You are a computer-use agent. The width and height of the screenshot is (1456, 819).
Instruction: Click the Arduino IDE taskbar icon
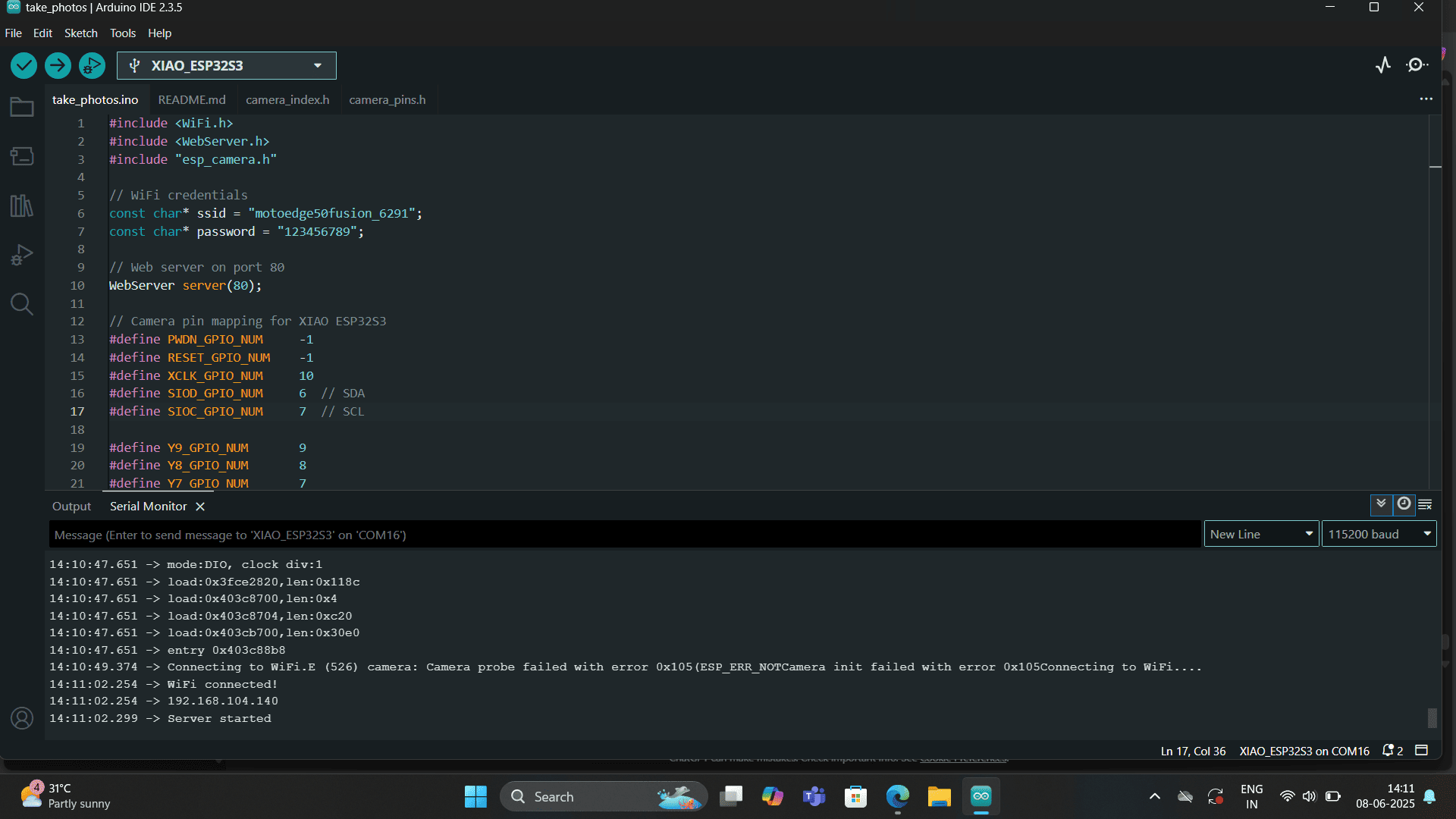[981, 797]
